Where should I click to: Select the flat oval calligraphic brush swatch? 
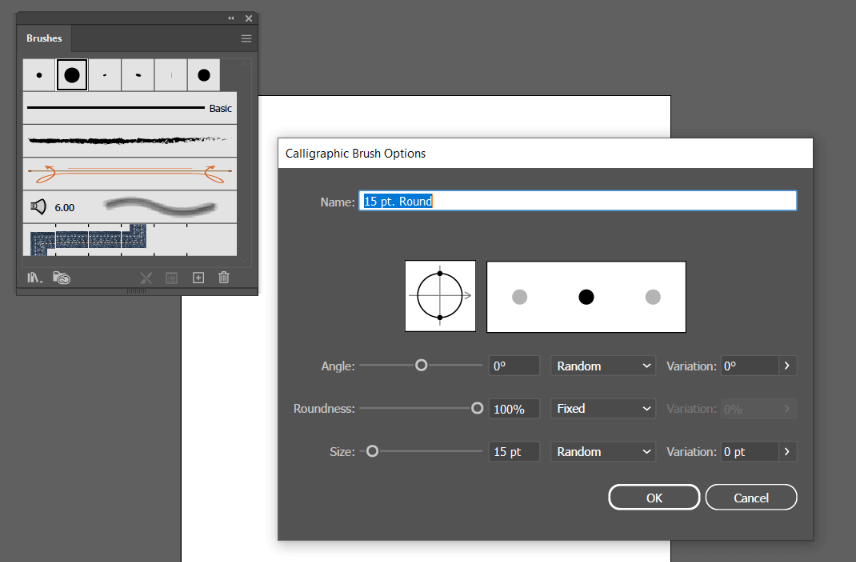138,75
